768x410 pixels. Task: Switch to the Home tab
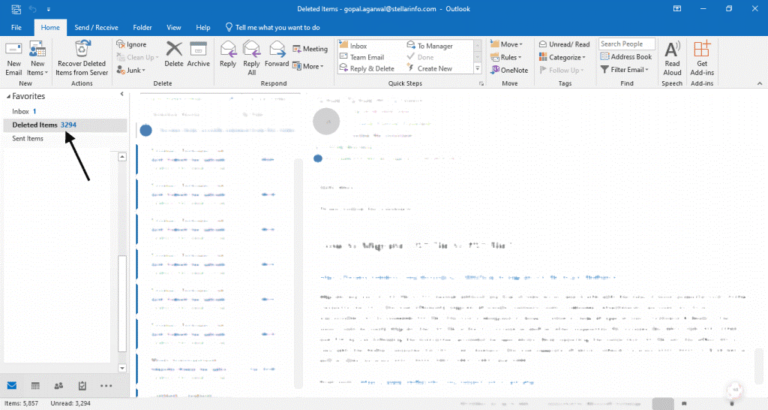[50, 27]
